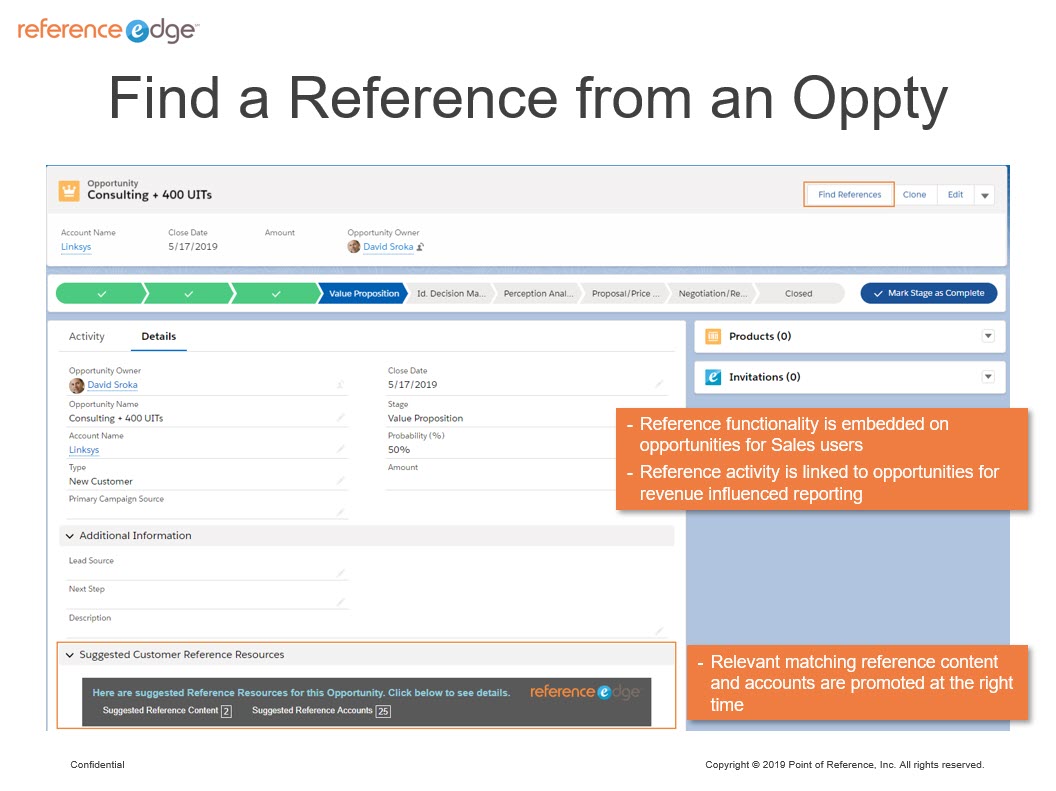Collapse the Additional Information section

click(x=69, y=536)
